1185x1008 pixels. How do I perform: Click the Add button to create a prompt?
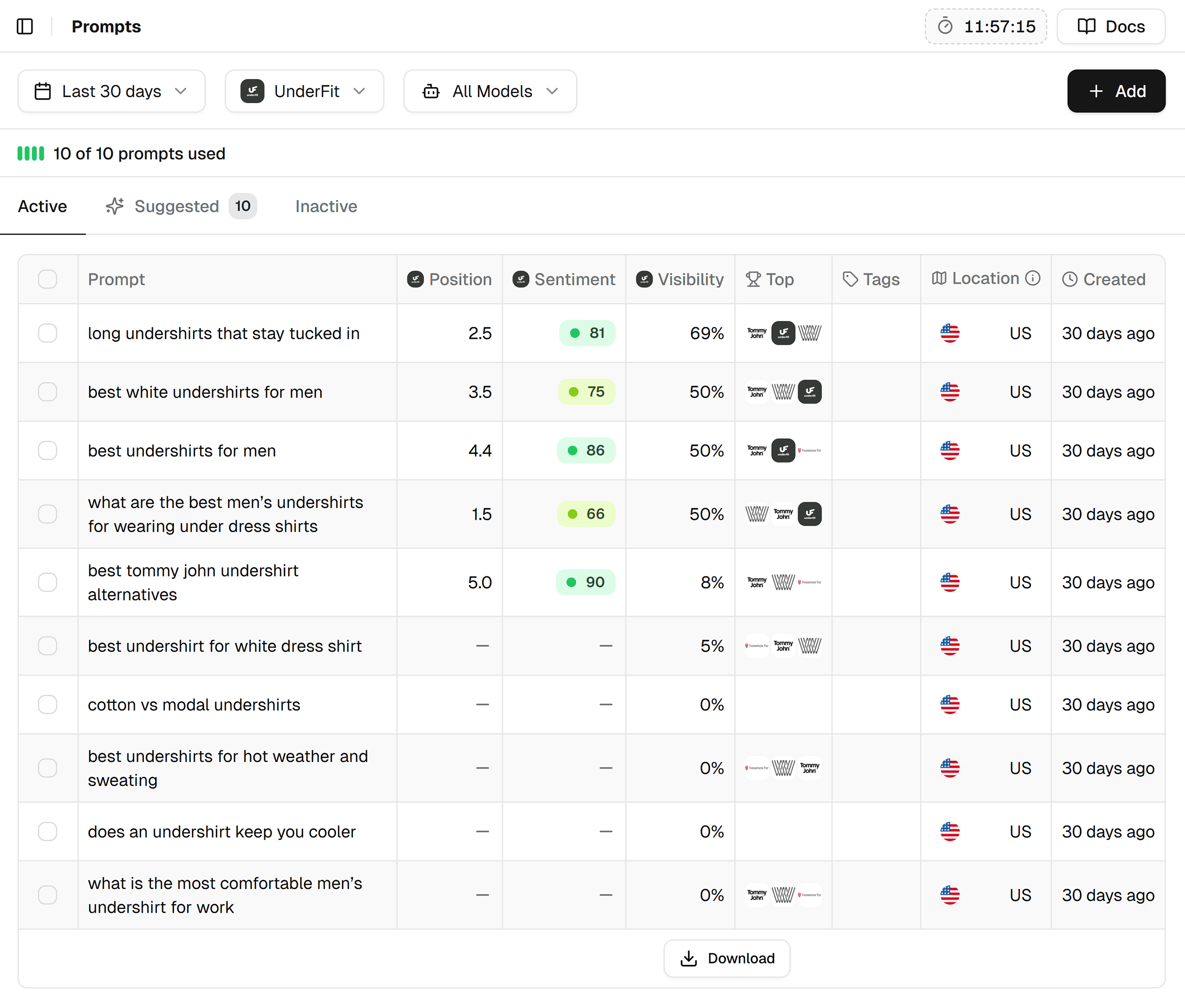(x=1116, y=91)
